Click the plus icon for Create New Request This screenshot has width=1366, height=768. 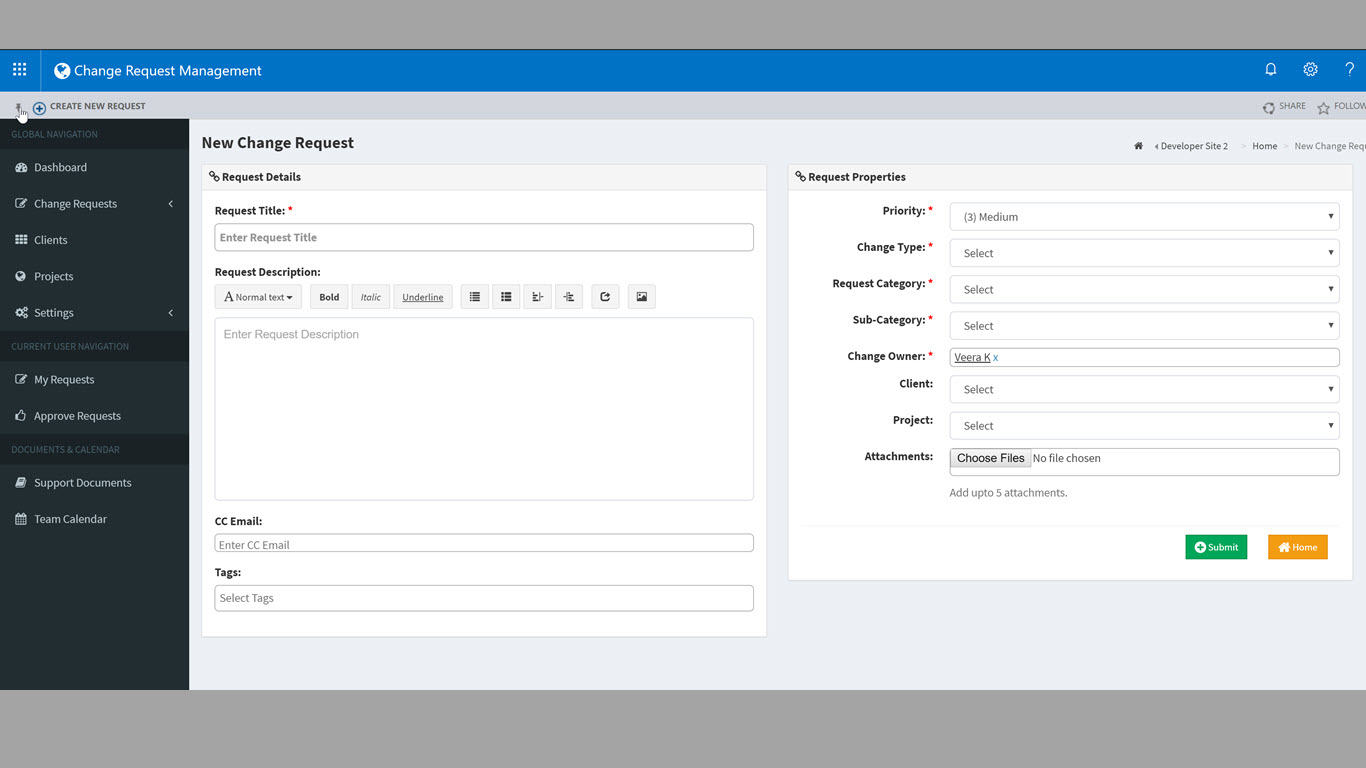tap(39, 107)
